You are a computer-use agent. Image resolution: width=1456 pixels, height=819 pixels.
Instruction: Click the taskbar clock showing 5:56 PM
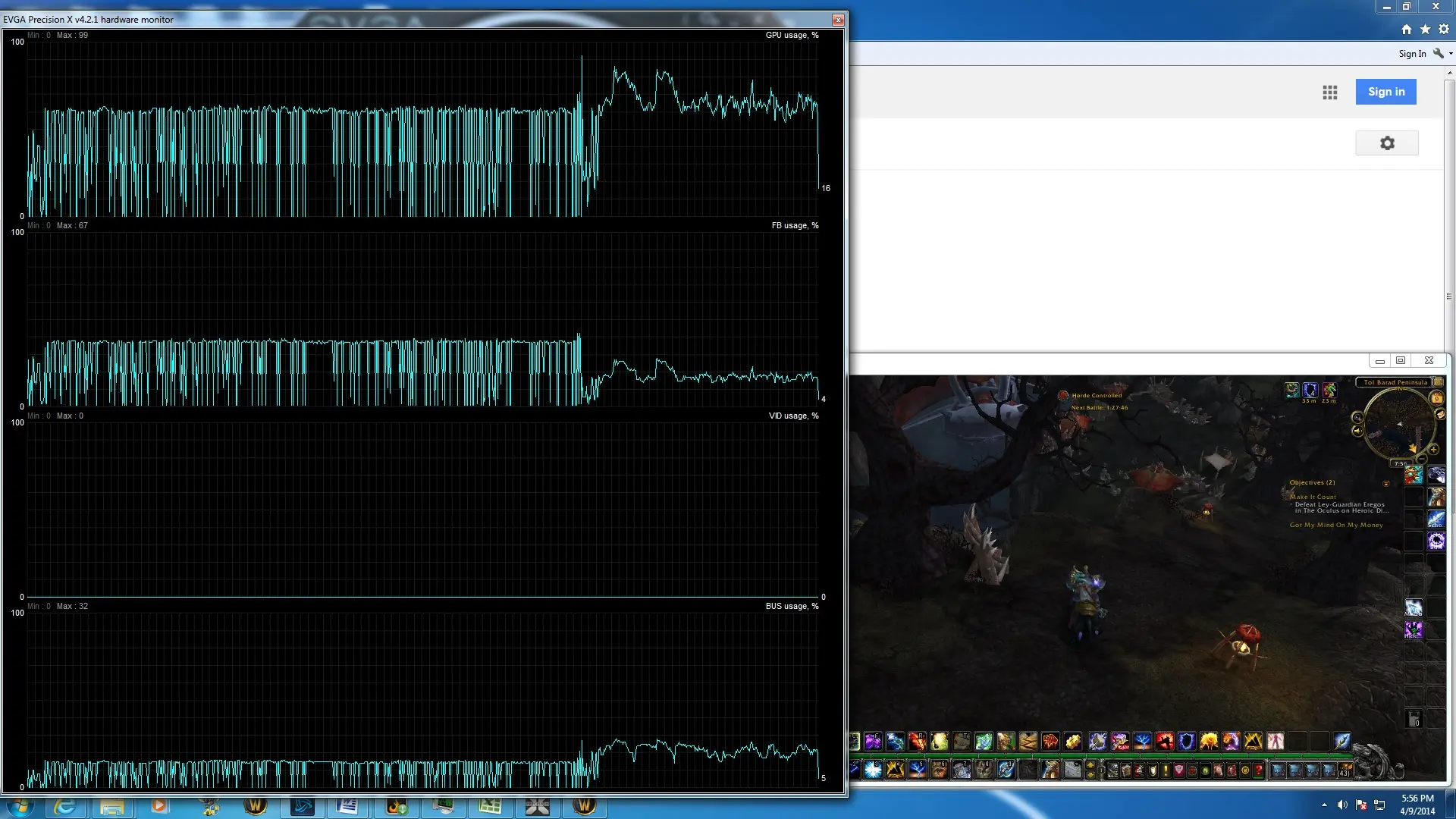pyautogui.click(x=1417, y=805)
